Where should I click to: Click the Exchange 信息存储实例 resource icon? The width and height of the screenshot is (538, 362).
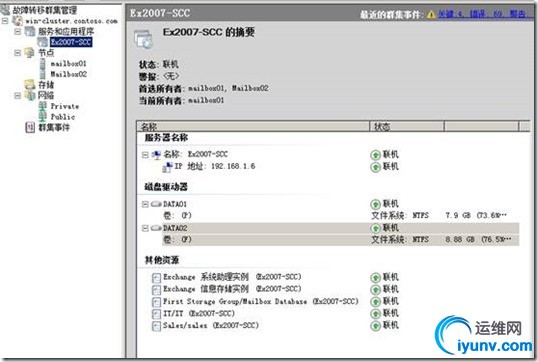click(156, 290)
